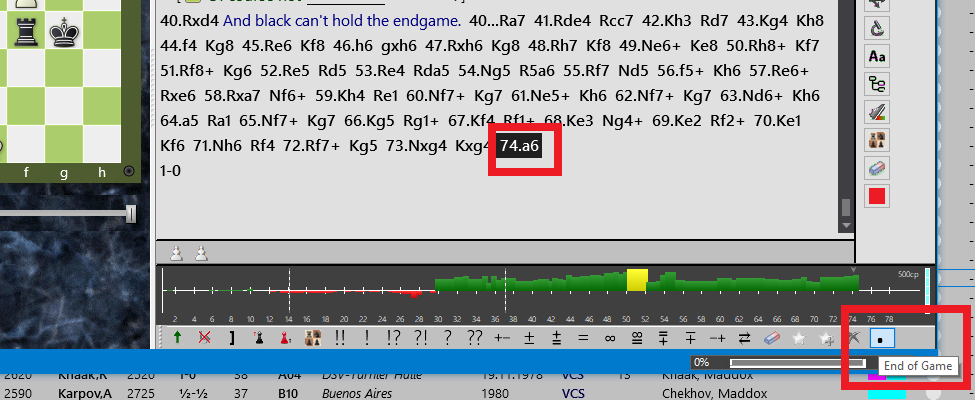Click the red crossed Delete Variation icon
Image resolution: width=975 pixels, height=401 pixels.
(204, 338)
